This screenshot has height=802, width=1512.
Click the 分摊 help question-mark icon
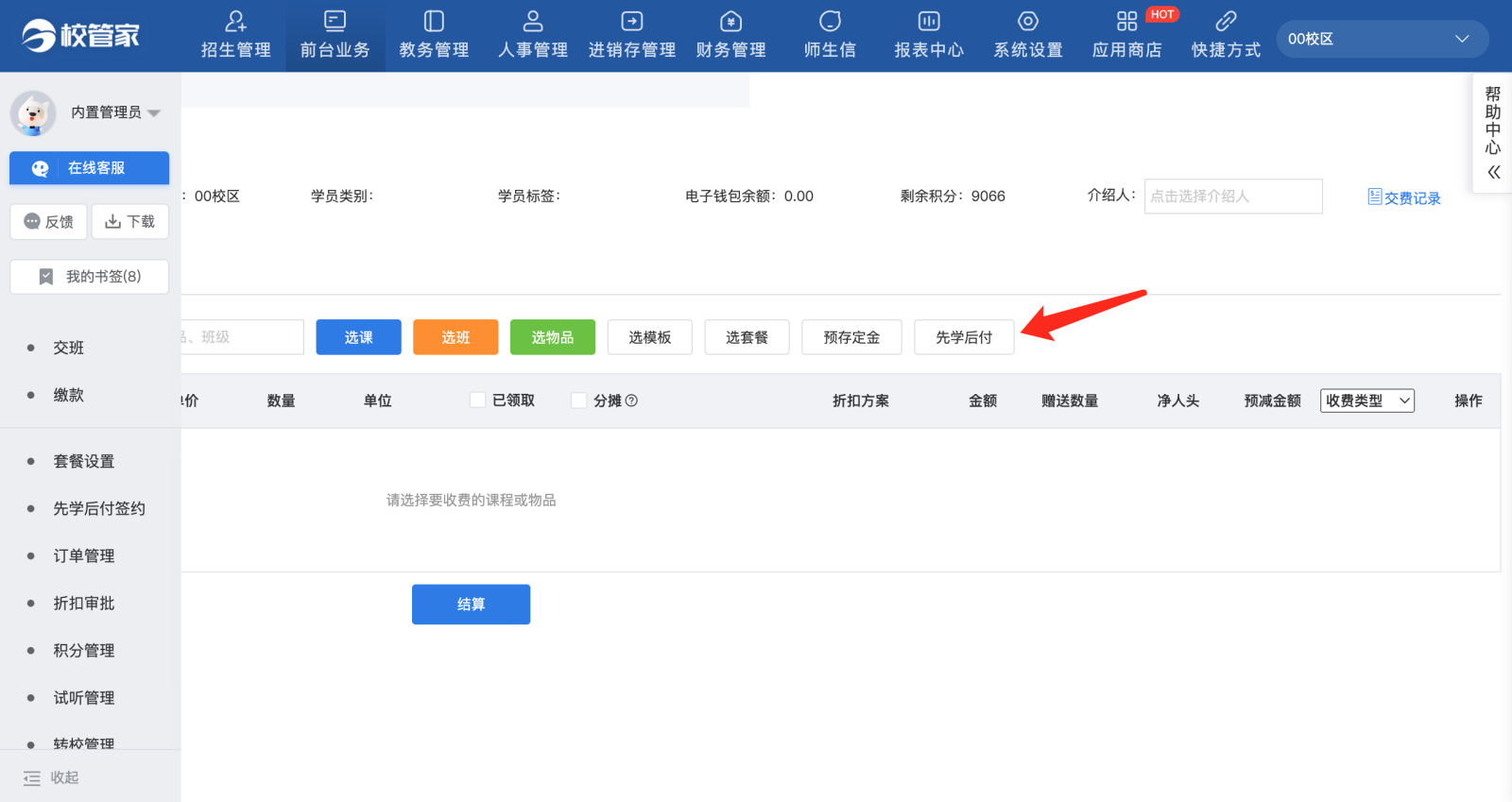[x=632, y=401]
